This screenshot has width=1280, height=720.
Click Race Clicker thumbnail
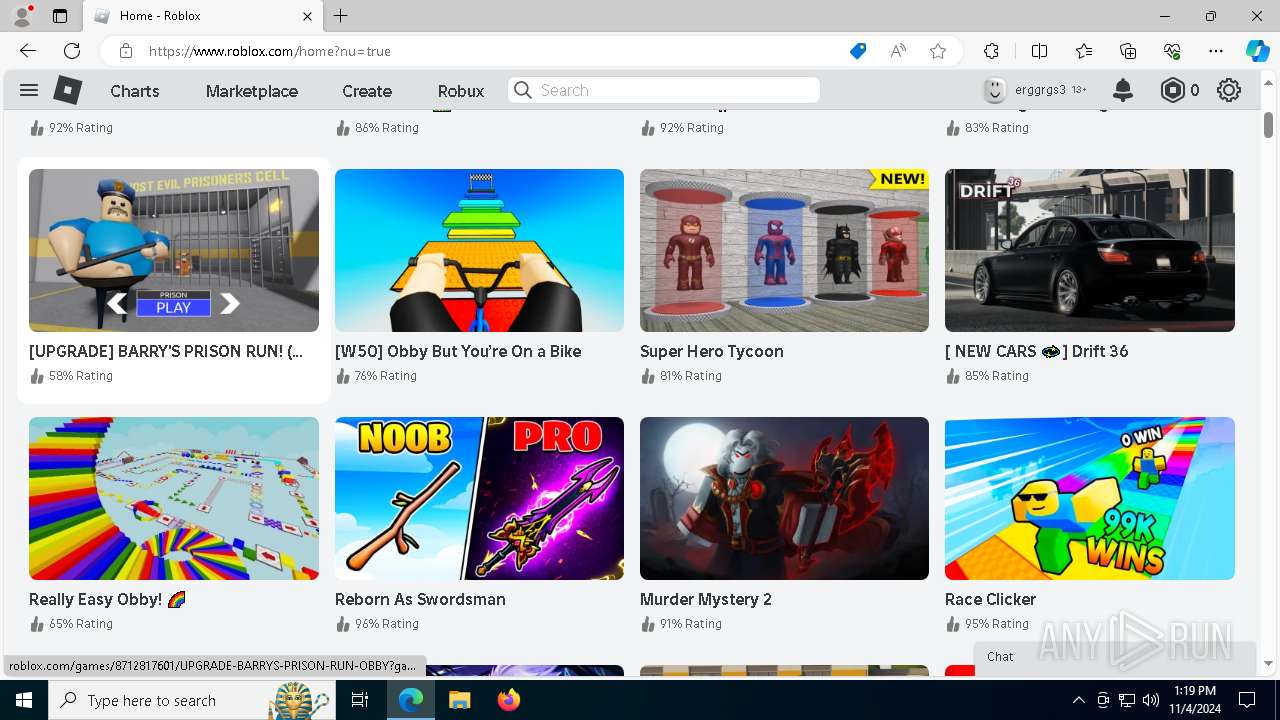(x=1090, y=498)
